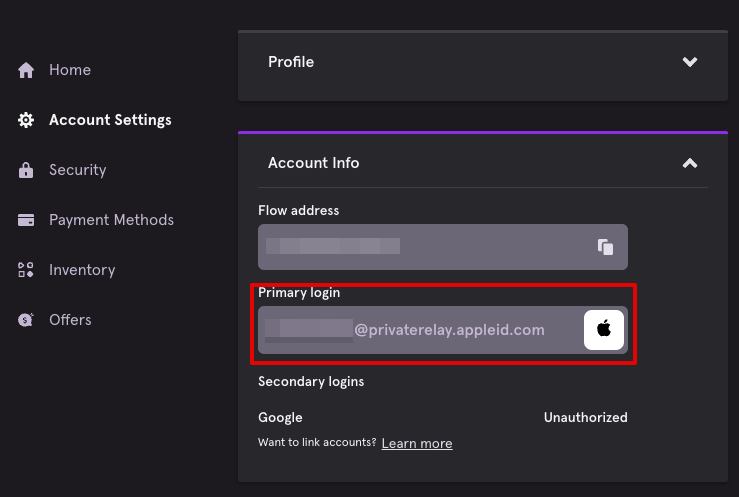Click the Unauthorized status next to Google

[x=585, y=417]
